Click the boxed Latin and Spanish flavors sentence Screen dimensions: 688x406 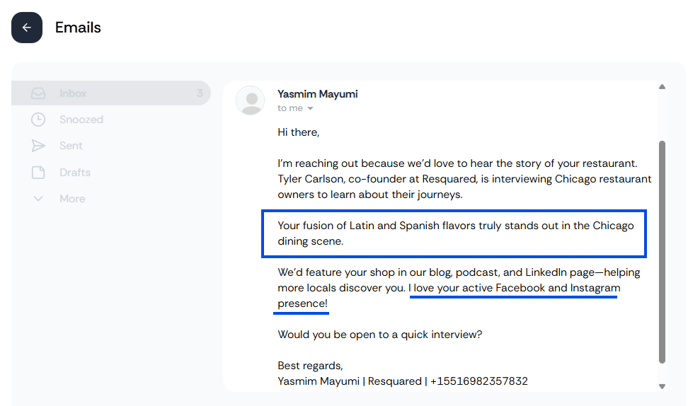click(x=455, y=233)
